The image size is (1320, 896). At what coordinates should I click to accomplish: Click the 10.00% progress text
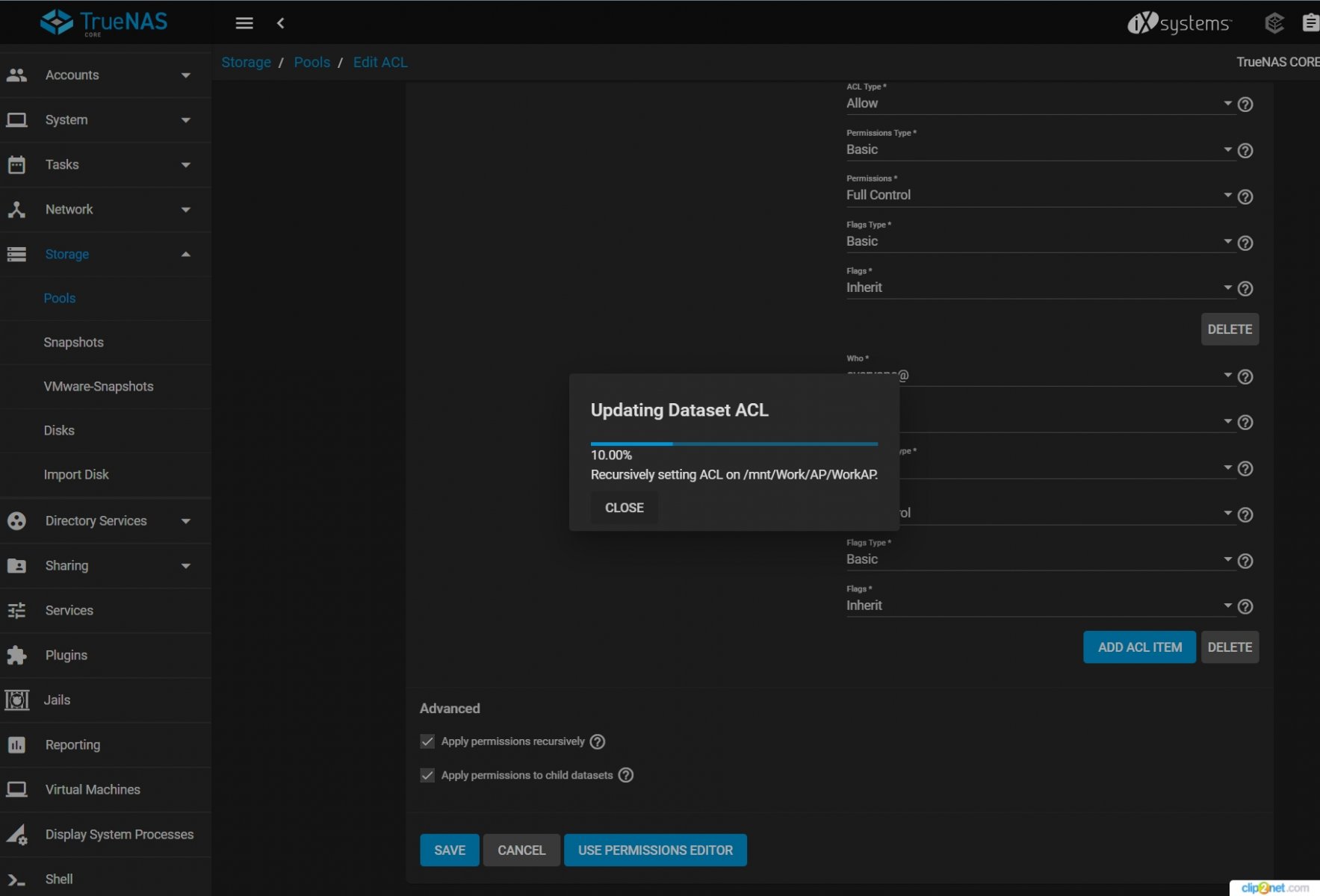(x=611, y=455)
